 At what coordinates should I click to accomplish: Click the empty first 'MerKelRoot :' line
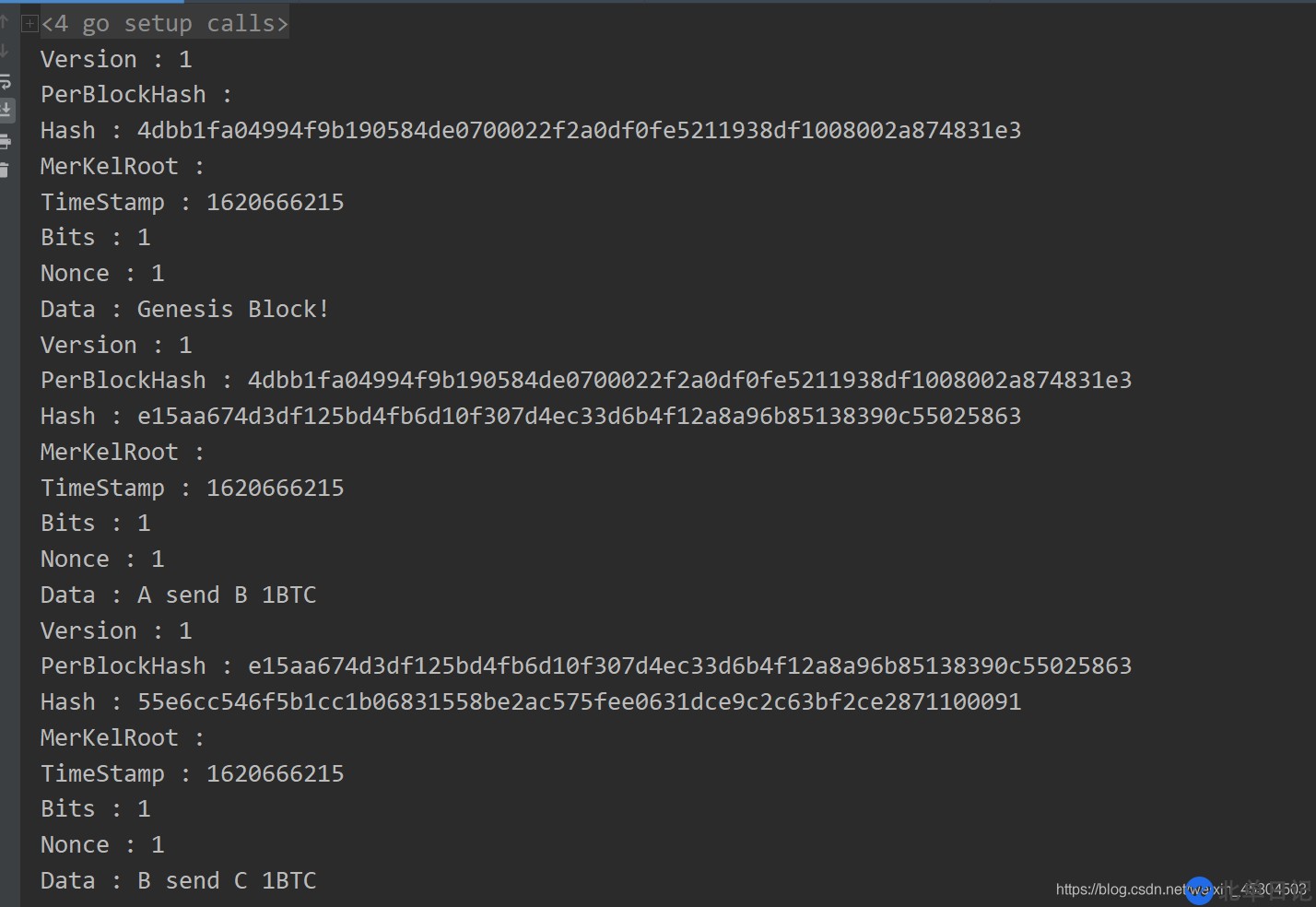click(x=122, y=167)
